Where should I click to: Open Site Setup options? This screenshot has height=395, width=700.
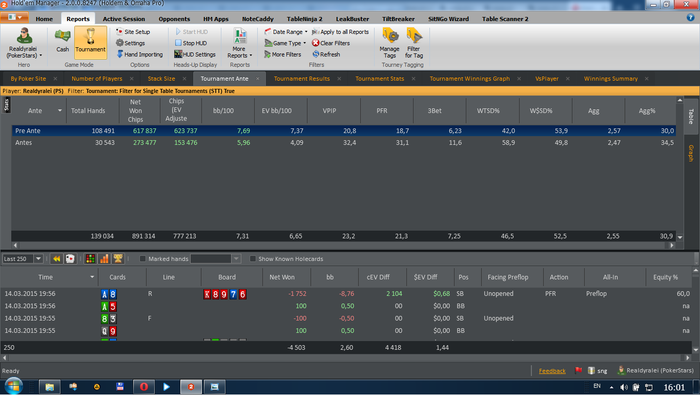(133, 32)
